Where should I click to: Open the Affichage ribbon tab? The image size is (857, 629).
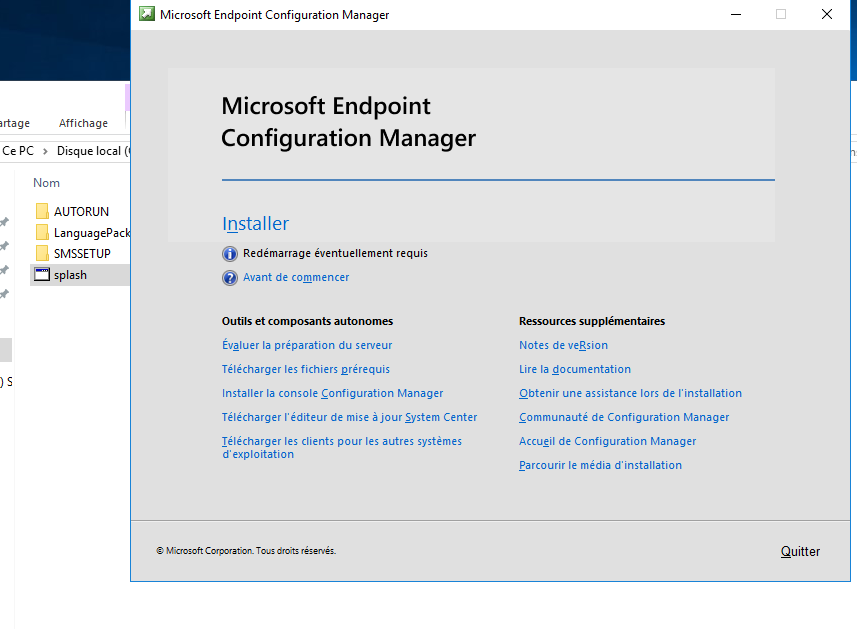point(83,124)
